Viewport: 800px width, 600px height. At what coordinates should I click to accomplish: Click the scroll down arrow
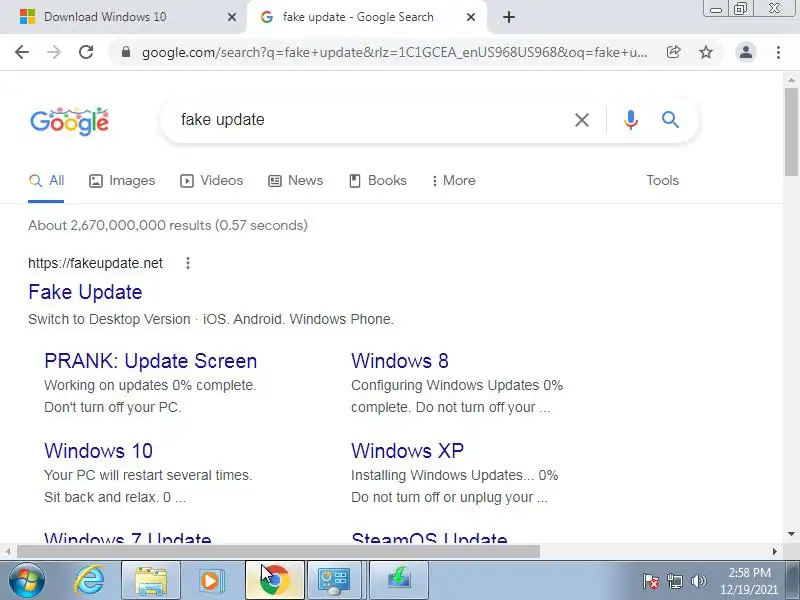(x=791, y=534)
